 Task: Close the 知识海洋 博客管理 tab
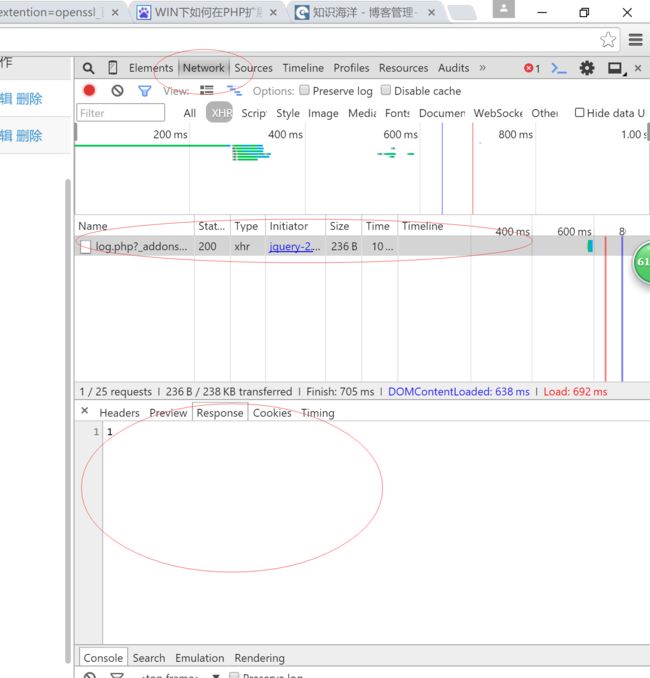click(432, 13)
